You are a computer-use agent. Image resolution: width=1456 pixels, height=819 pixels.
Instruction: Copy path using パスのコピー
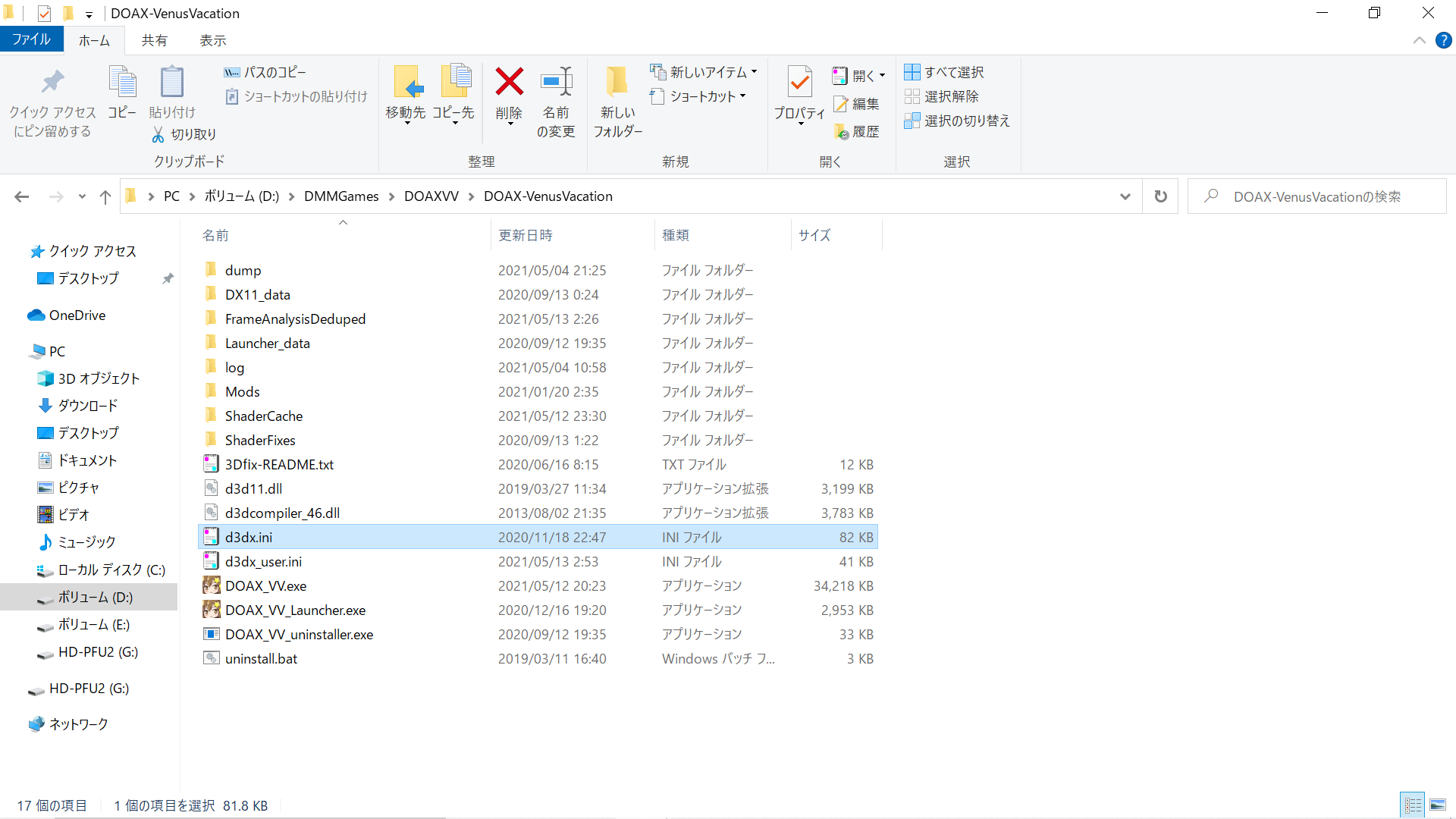pos(265,72)
